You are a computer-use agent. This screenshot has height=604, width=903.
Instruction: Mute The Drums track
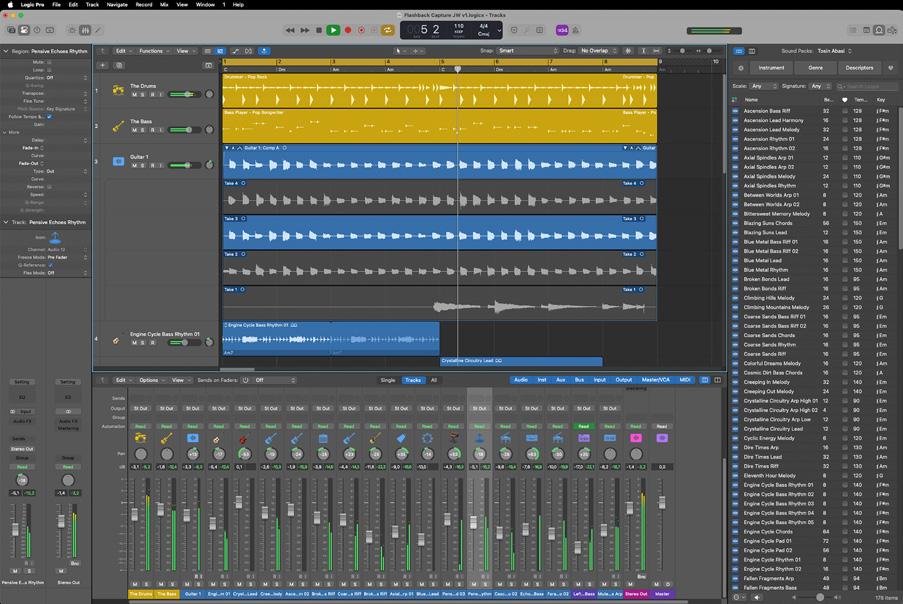pos(134,95)
